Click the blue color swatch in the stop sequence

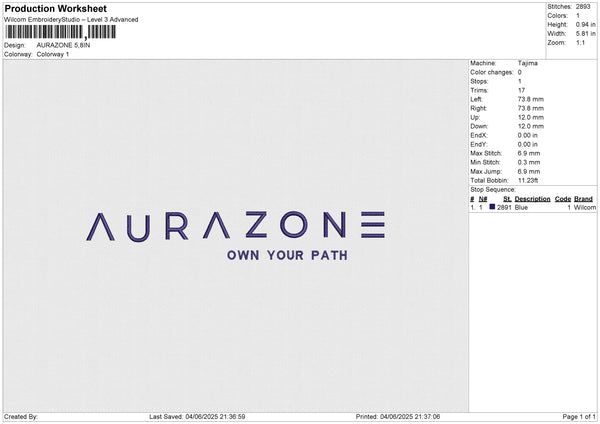click(492, 207)
